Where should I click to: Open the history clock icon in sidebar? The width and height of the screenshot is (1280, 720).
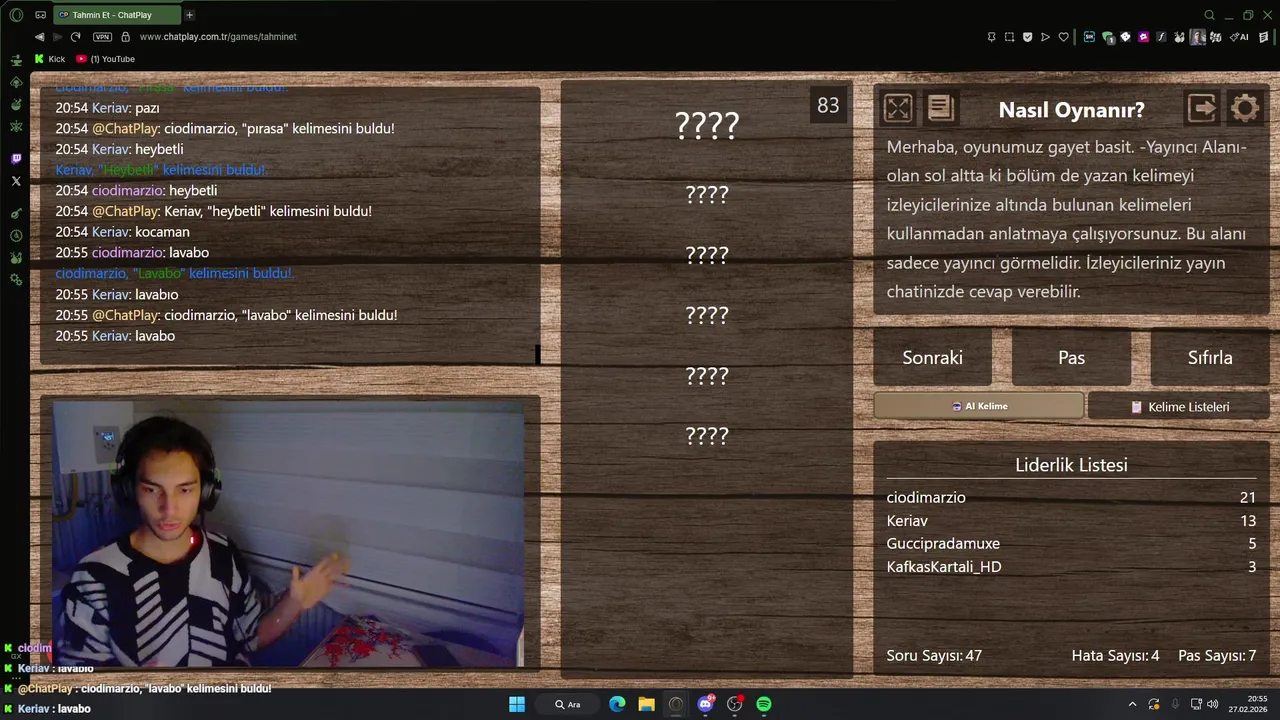[x=16, y=236]
